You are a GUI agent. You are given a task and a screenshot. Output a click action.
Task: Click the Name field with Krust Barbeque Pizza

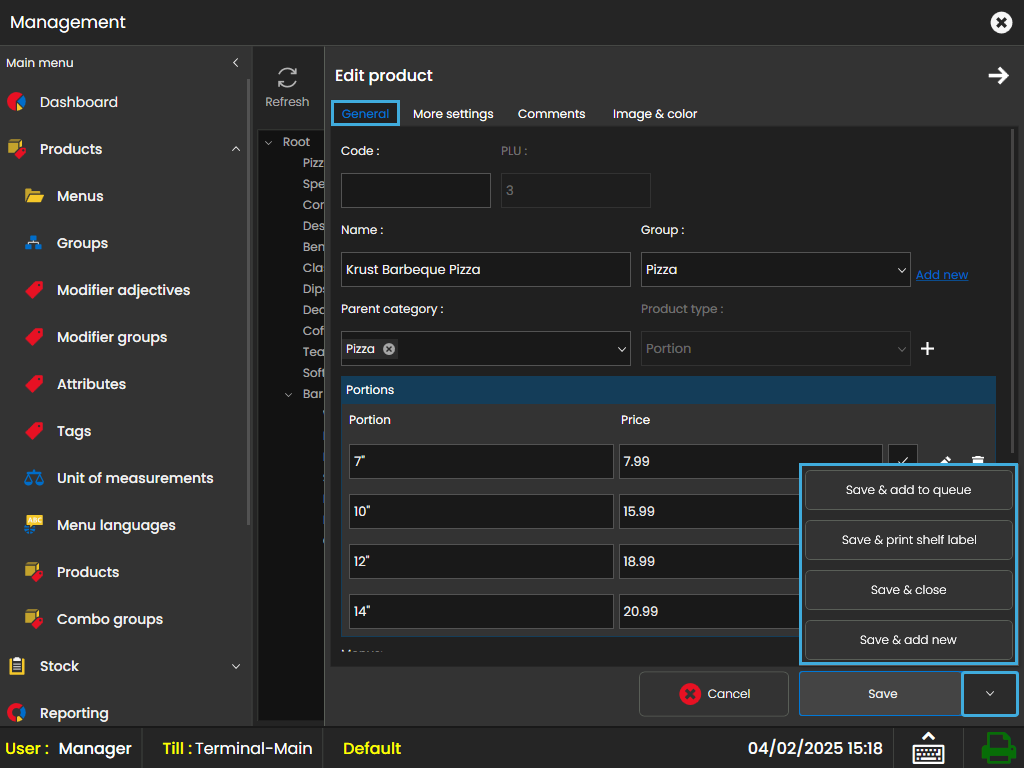pyautogui.click(x=485, y=270)
